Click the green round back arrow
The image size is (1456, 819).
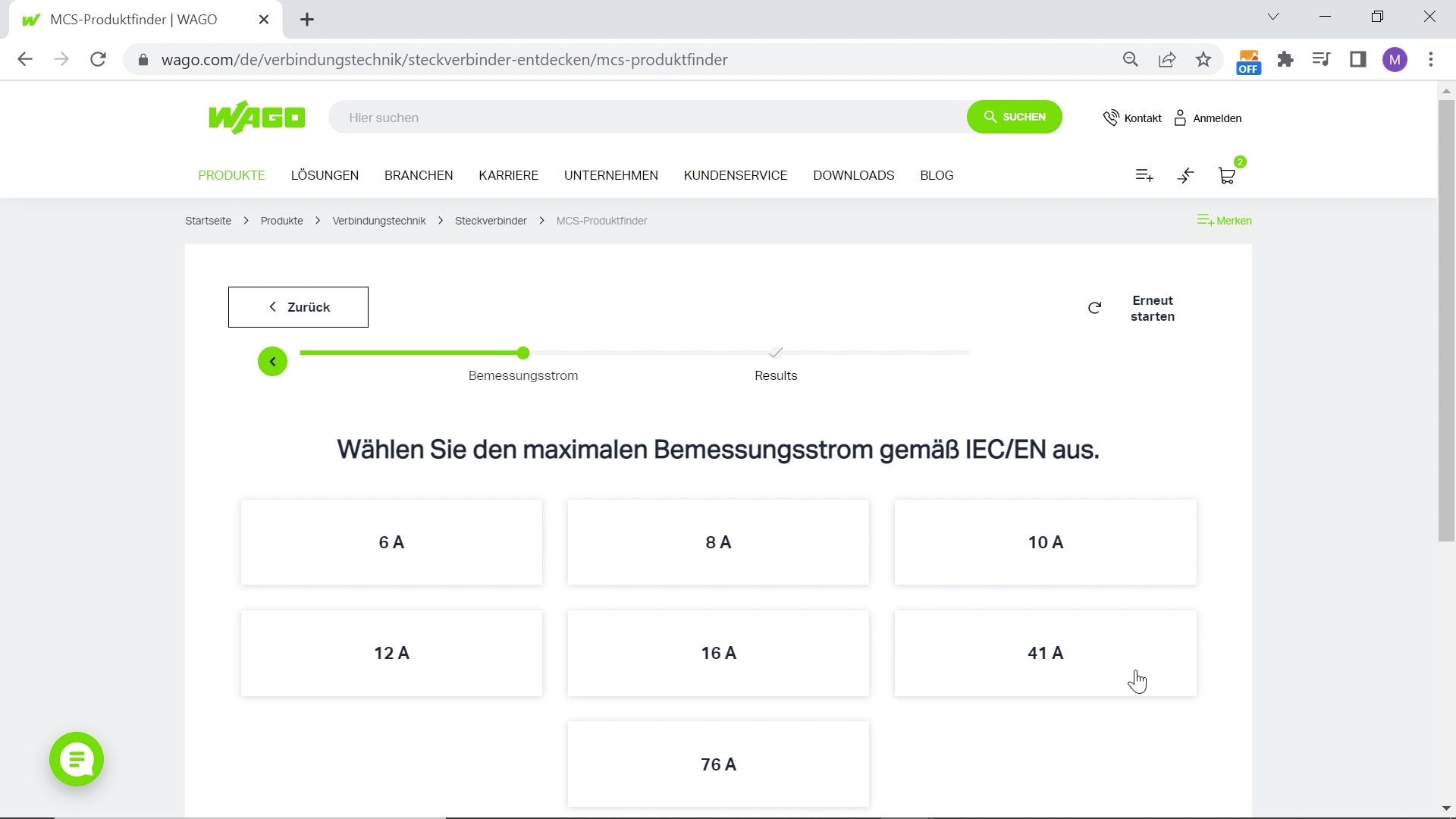click(272, 361)
